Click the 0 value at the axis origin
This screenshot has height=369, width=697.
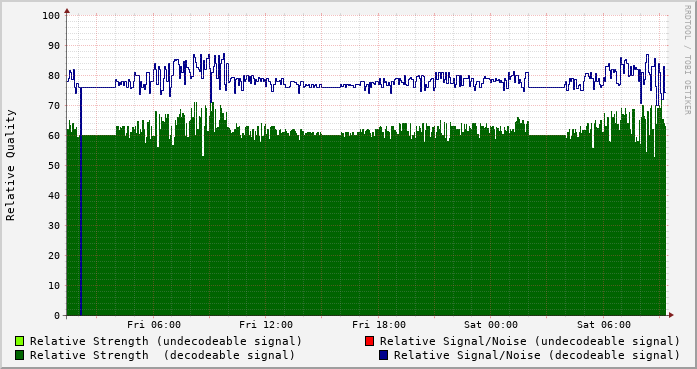[57, 316]
